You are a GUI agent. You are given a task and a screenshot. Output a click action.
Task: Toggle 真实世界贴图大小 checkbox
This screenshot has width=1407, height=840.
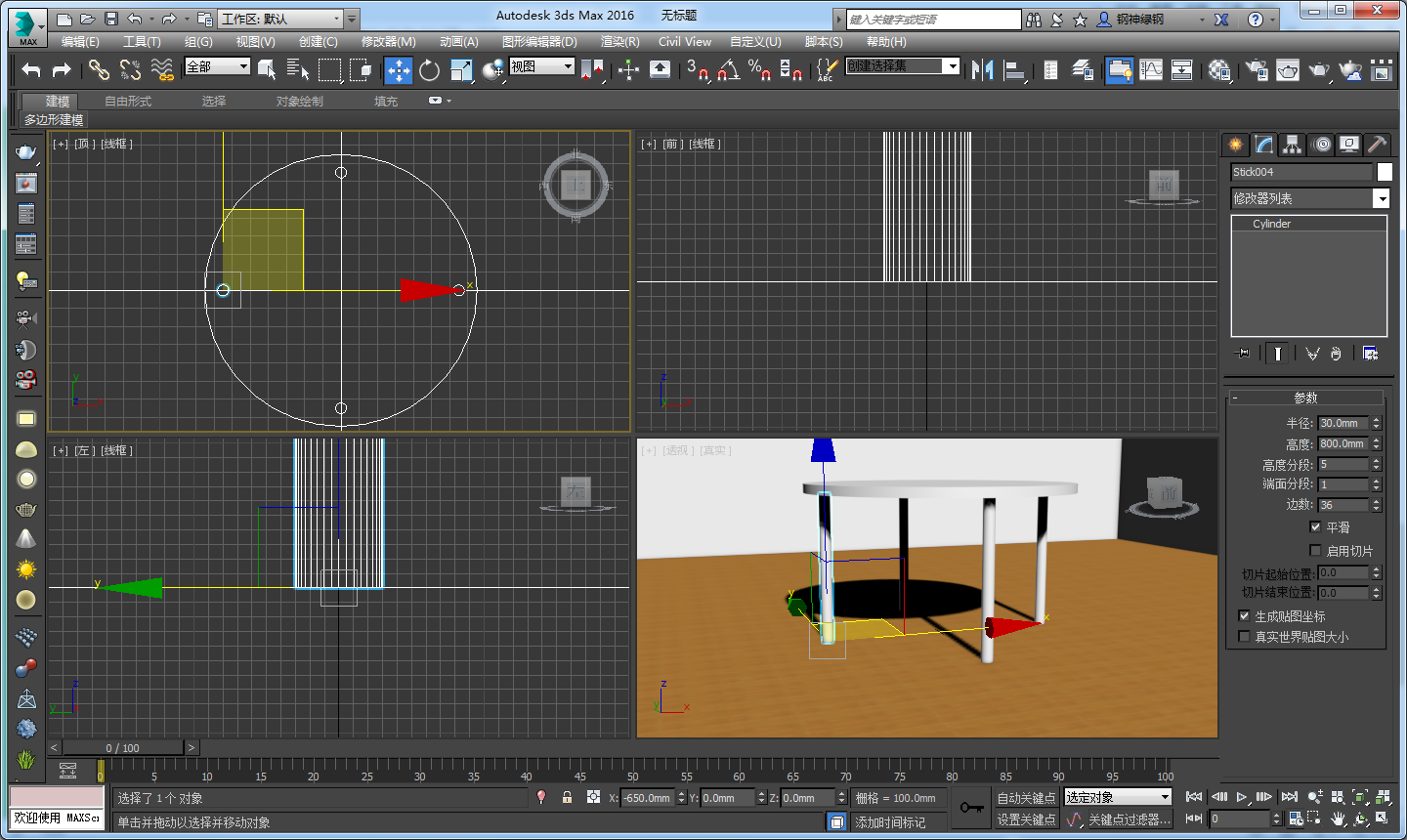click(x=1244, y=636)
